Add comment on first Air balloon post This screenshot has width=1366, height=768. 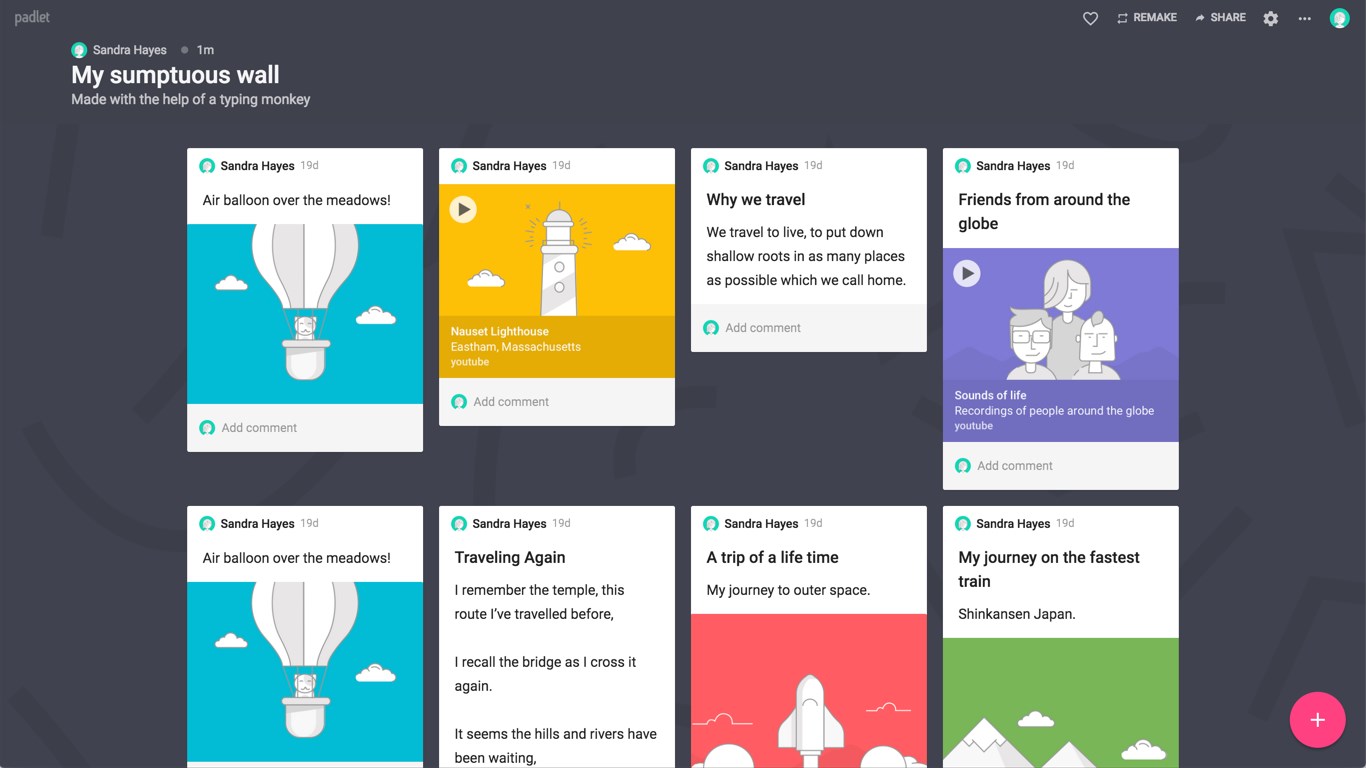259,428
